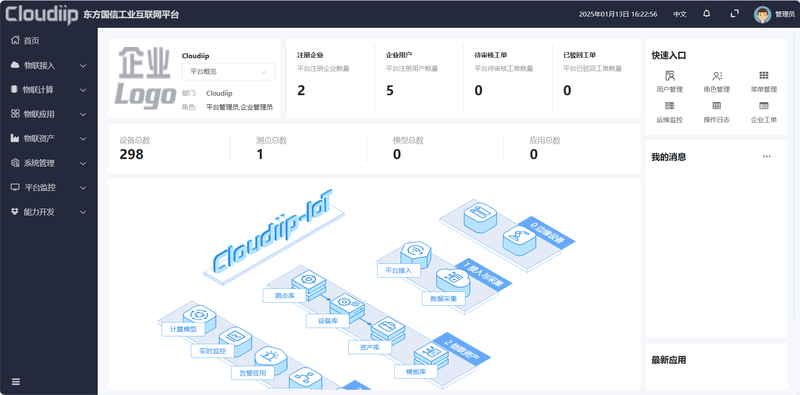
Task: Open the 角色管理 quick entry icon
Action: 717,76
